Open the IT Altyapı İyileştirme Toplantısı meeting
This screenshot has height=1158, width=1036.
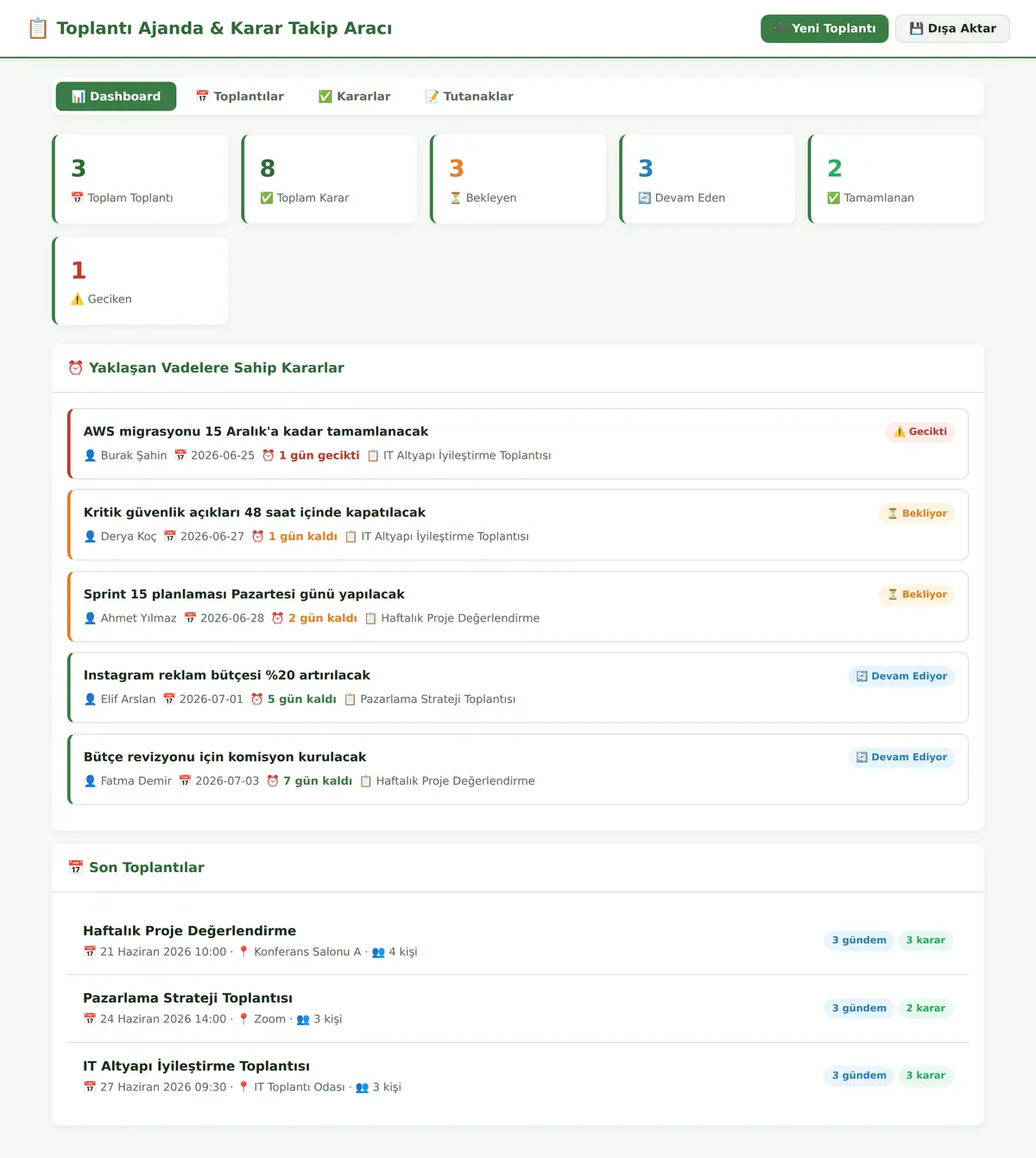(x=518, y=1076)
